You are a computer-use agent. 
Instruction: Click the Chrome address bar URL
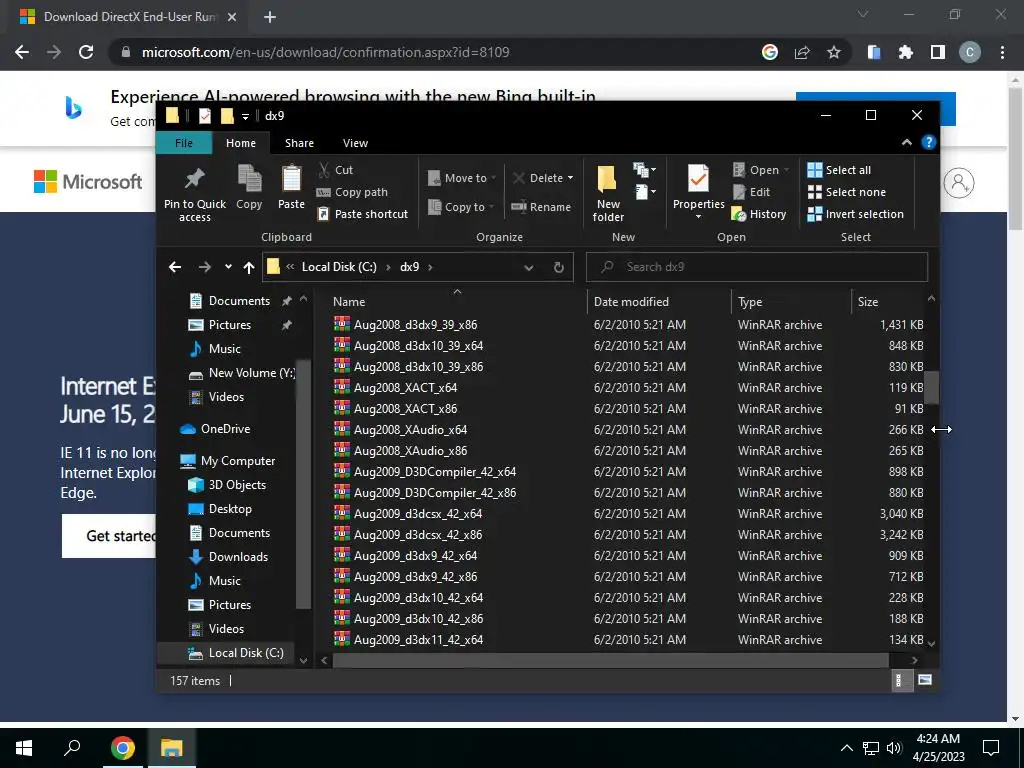click(325, 52)
